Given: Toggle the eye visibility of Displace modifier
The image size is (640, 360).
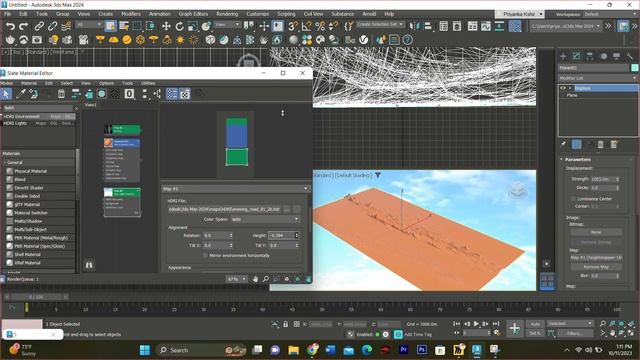Looking at the screenshot, I should 563,88.
